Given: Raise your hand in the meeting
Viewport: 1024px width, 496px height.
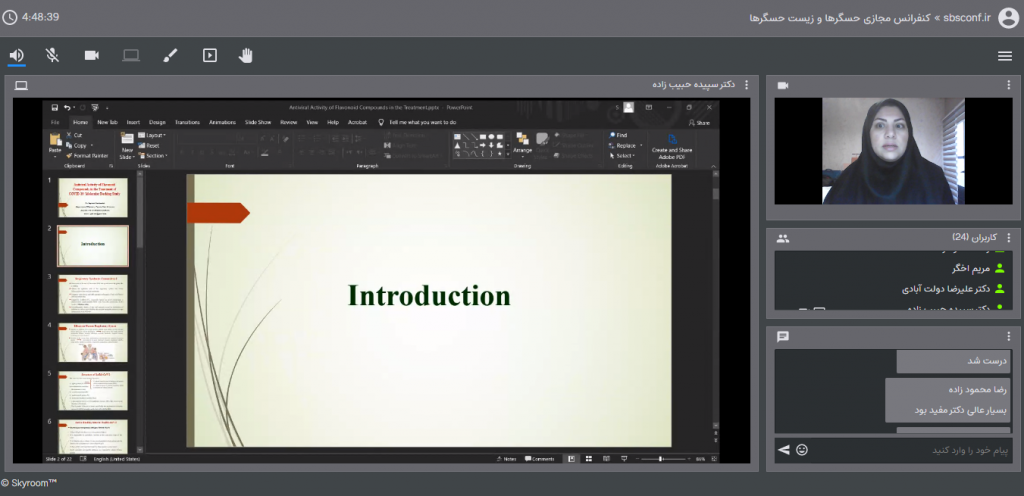Looking at the screenshot, I should click(245, 56).
